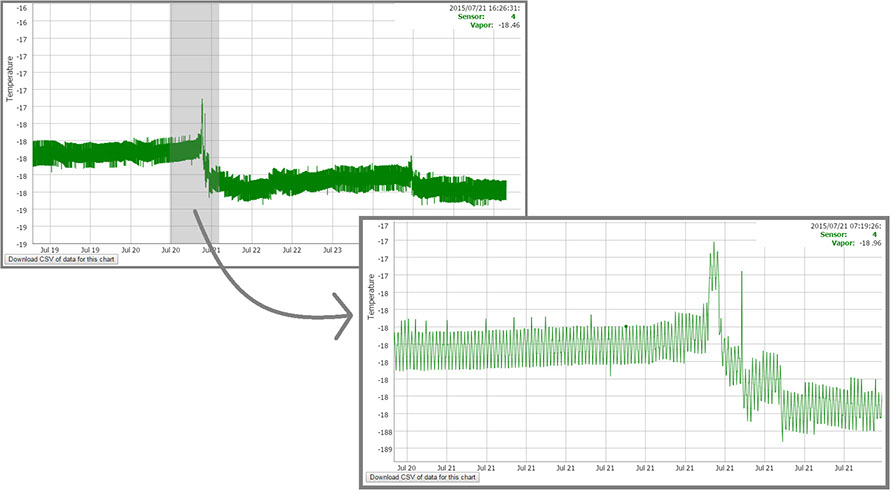Click the dark data point dot in the zoomed chart
Image resolution: width=895 pixels, height=495 pixels.
click(x=626, y=326)
